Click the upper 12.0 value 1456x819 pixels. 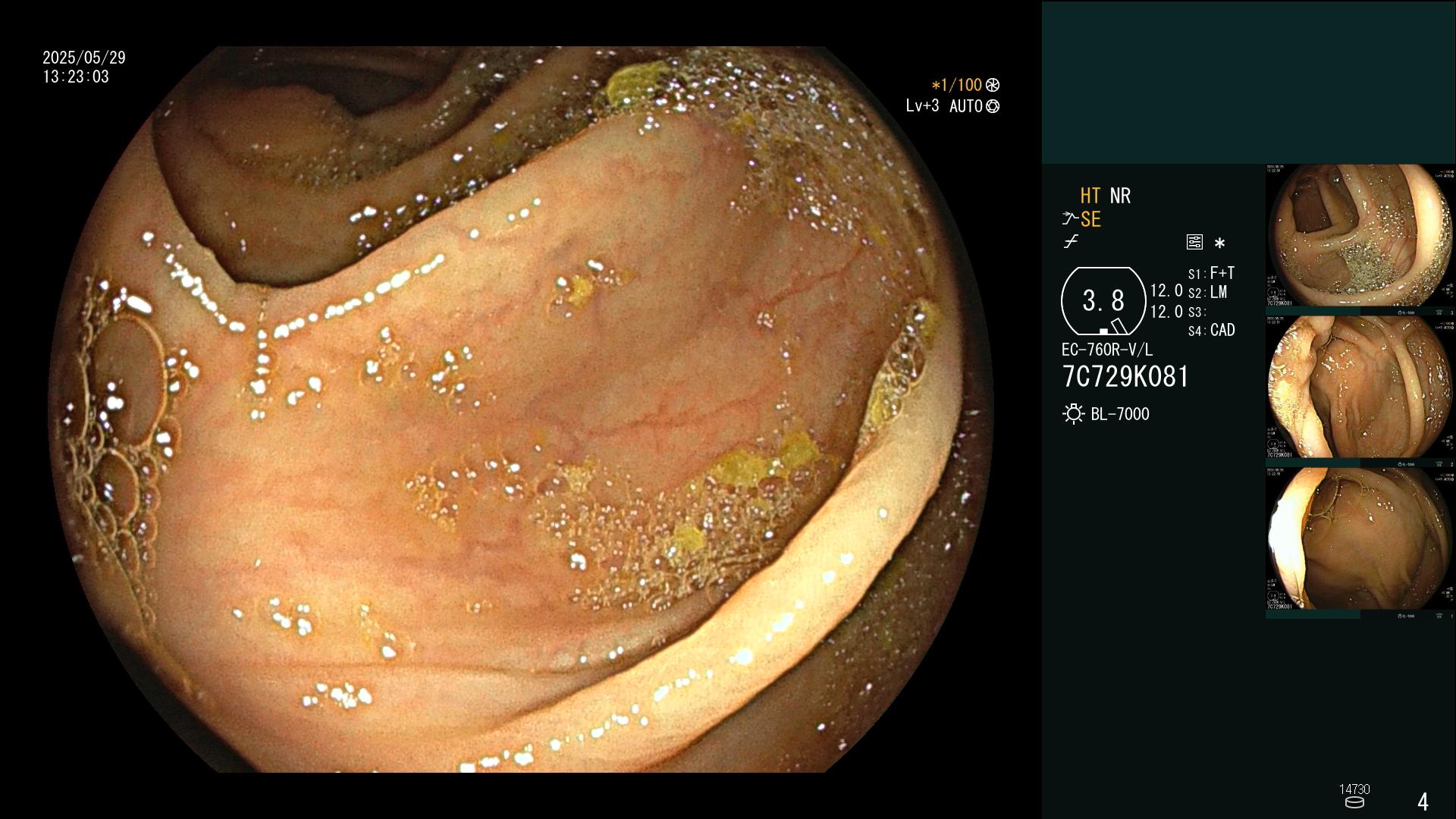(x=1166, y=291)
